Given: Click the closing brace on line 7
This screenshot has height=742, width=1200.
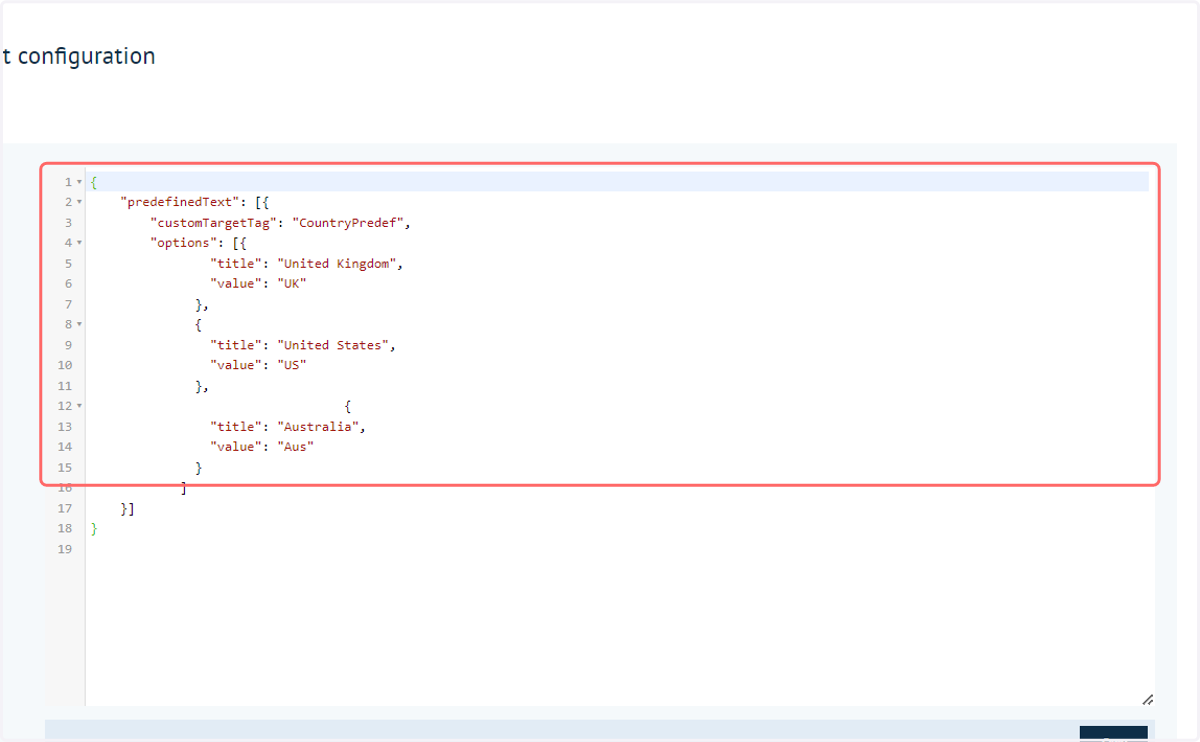Looking at the screenshot, I should 199,304.
